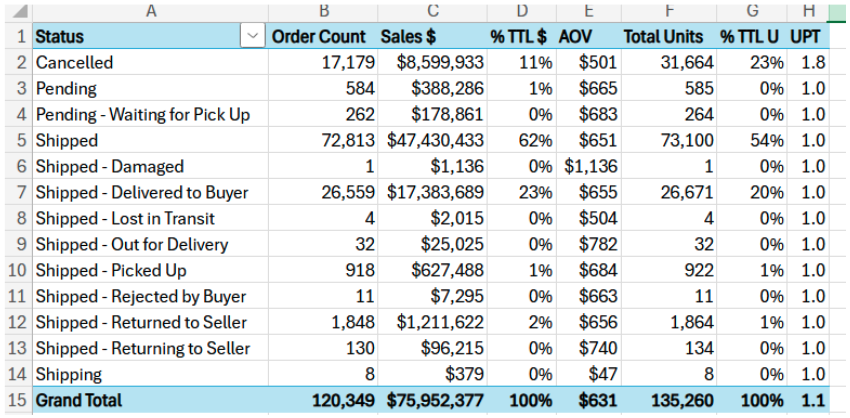Select the Pending status cell

[151, 88]
